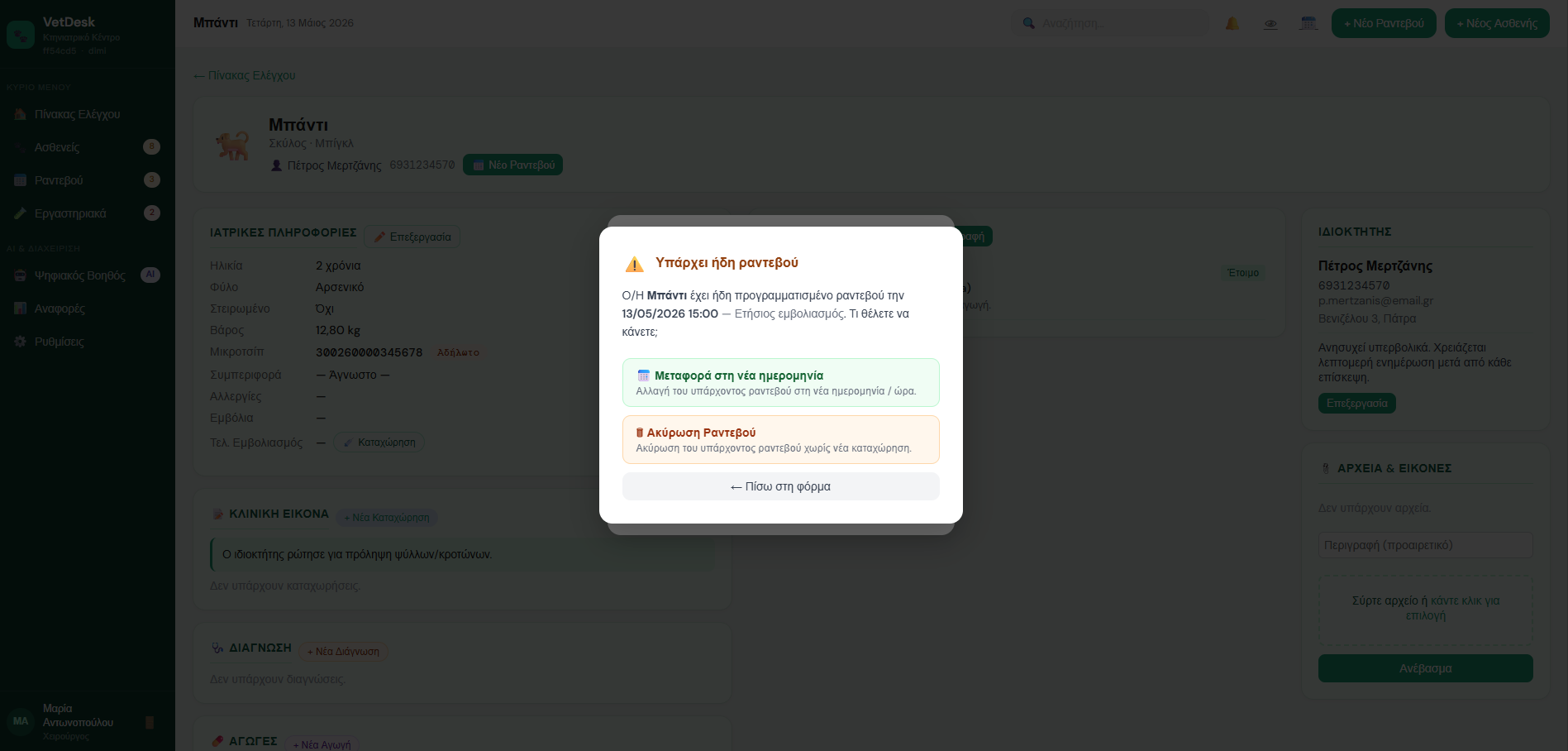Click the Ανέβασμα upload button
The height and width of the screenshot is (751, 1568).
tap(1425, 668)
